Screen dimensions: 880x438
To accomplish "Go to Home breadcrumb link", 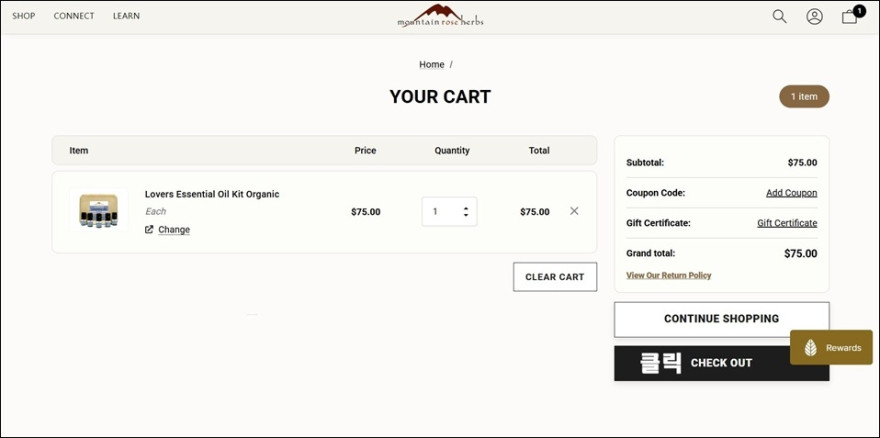I will point(432,65).
